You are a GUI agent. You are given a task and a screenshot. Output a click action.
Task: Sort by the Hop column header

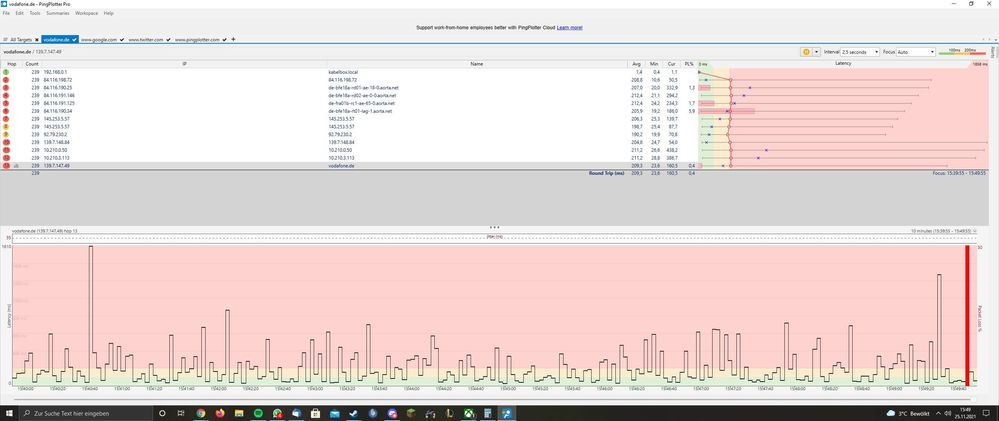tap(11, 64)
